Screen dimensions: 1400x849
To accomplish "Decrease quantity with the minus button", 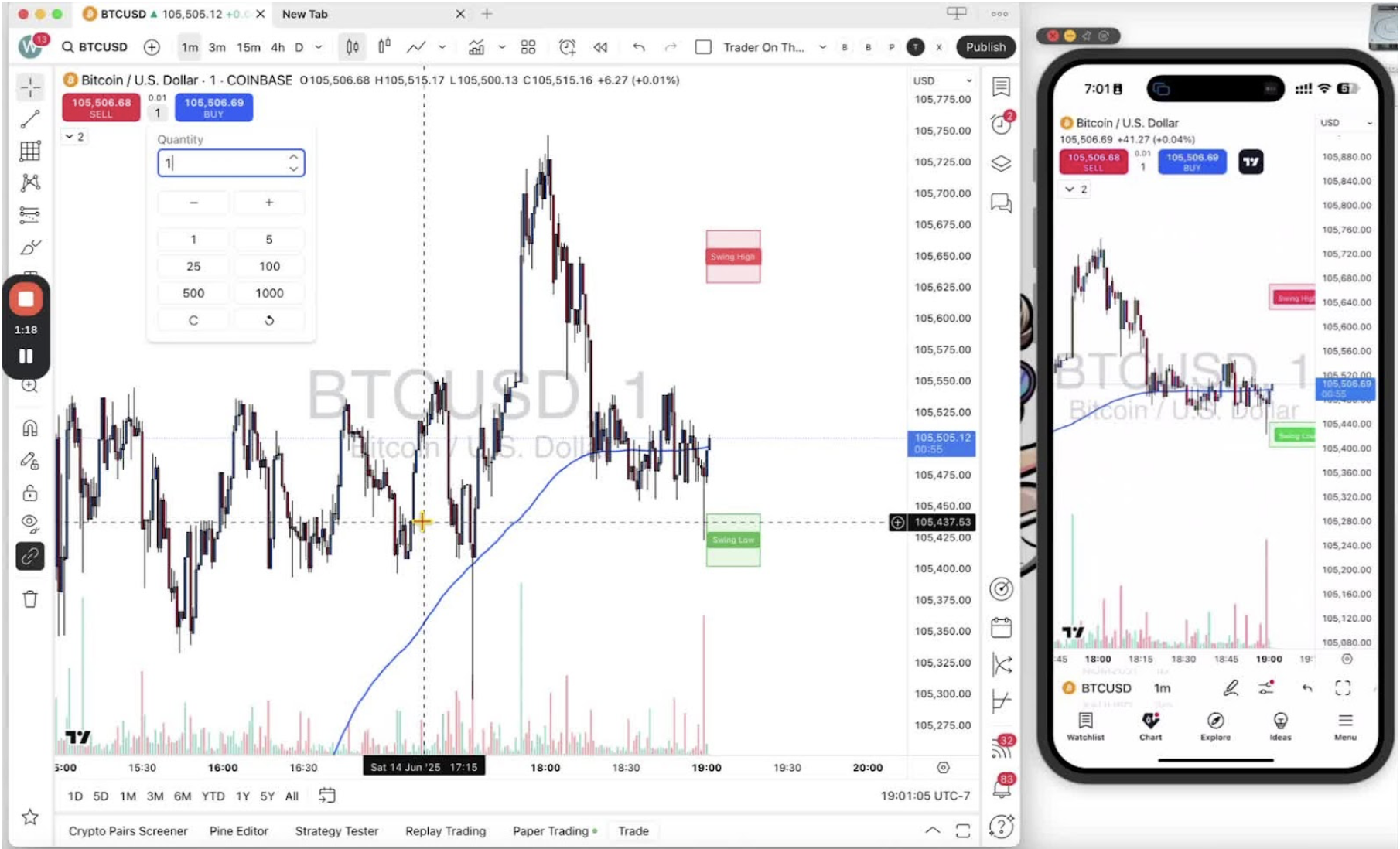I will (193, 202).
